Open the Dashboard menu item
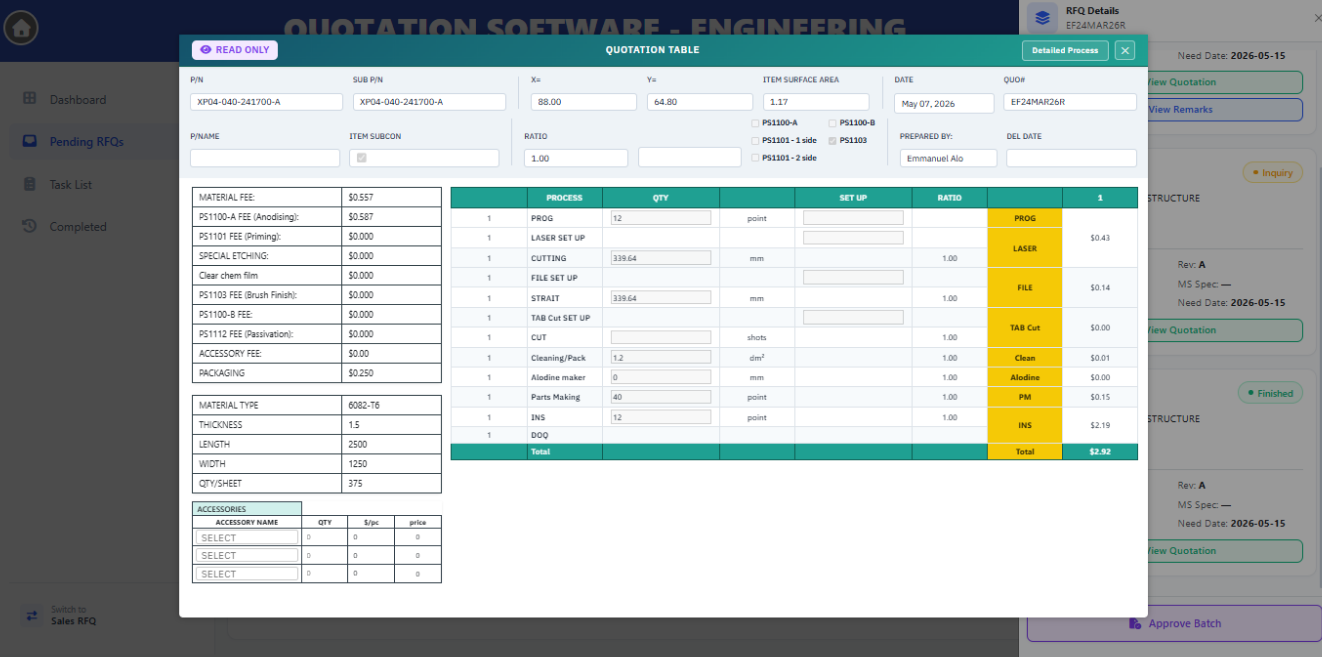The height and width of the screenshot is (657, 1322). [78, 100]
